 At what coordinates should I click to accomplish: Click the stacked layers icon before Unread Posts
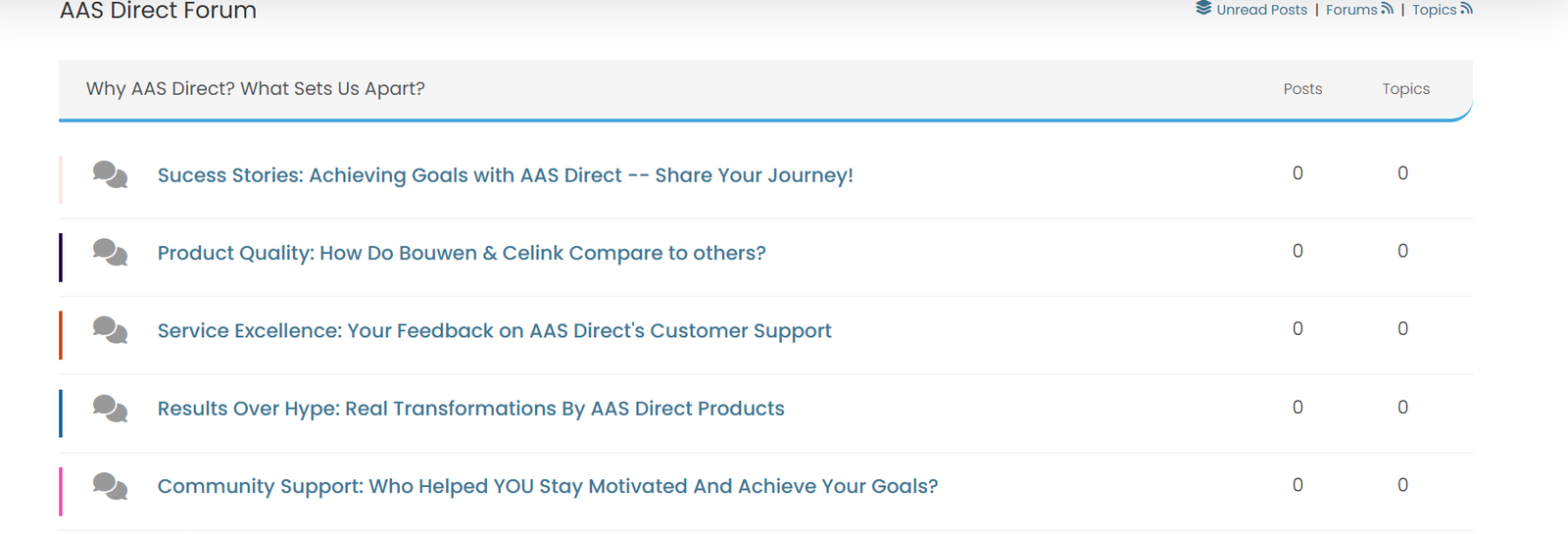1203,8
